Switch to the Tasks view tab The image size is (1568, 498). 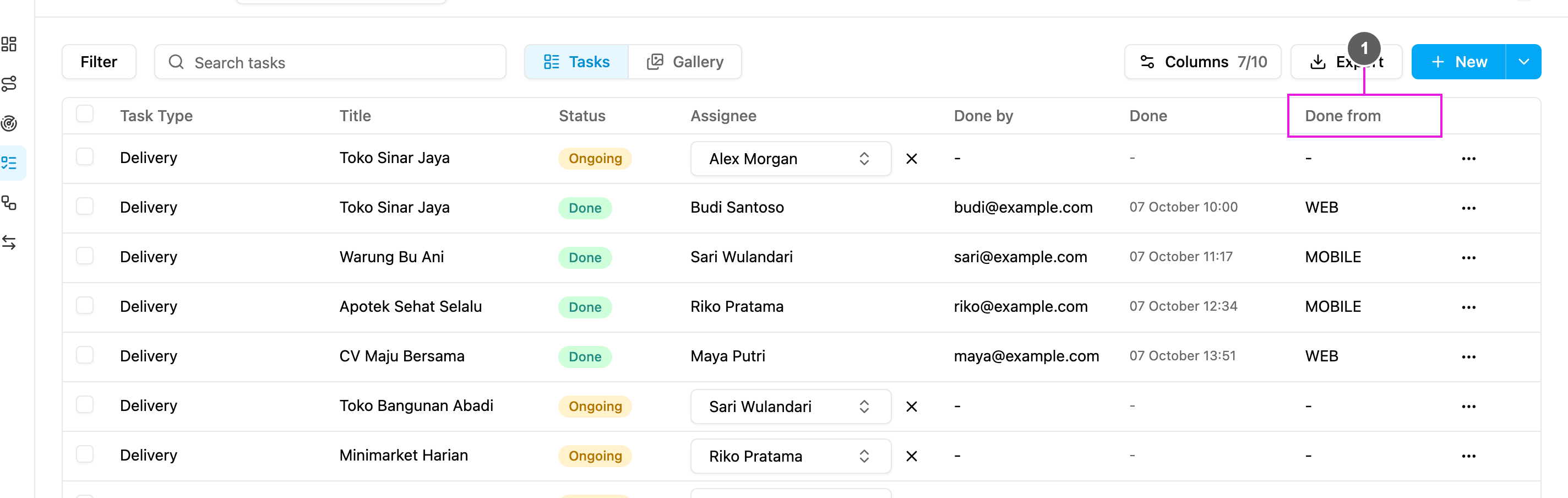(576, 62)
